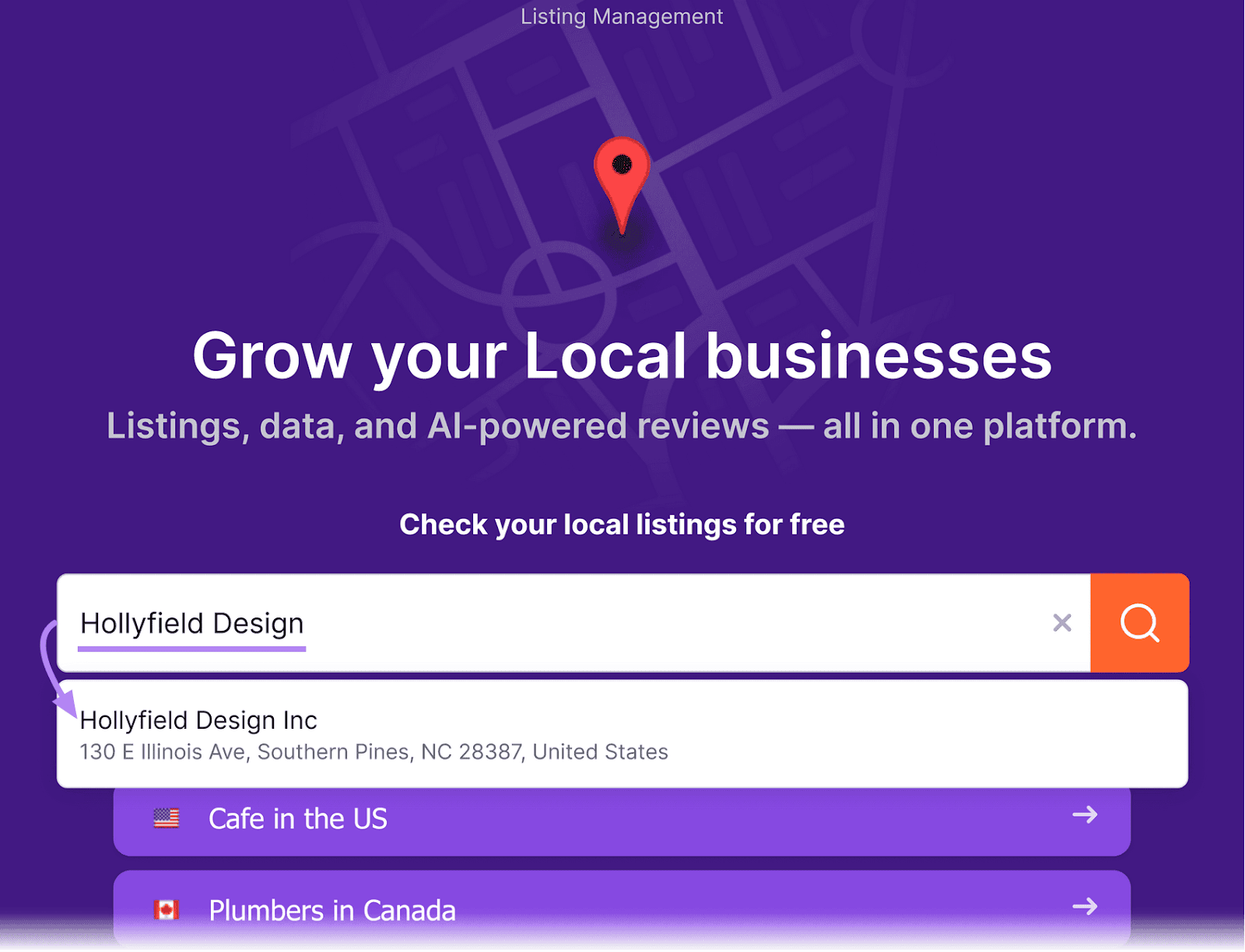Click the Canada flag icon beside Plumbers

166,909
